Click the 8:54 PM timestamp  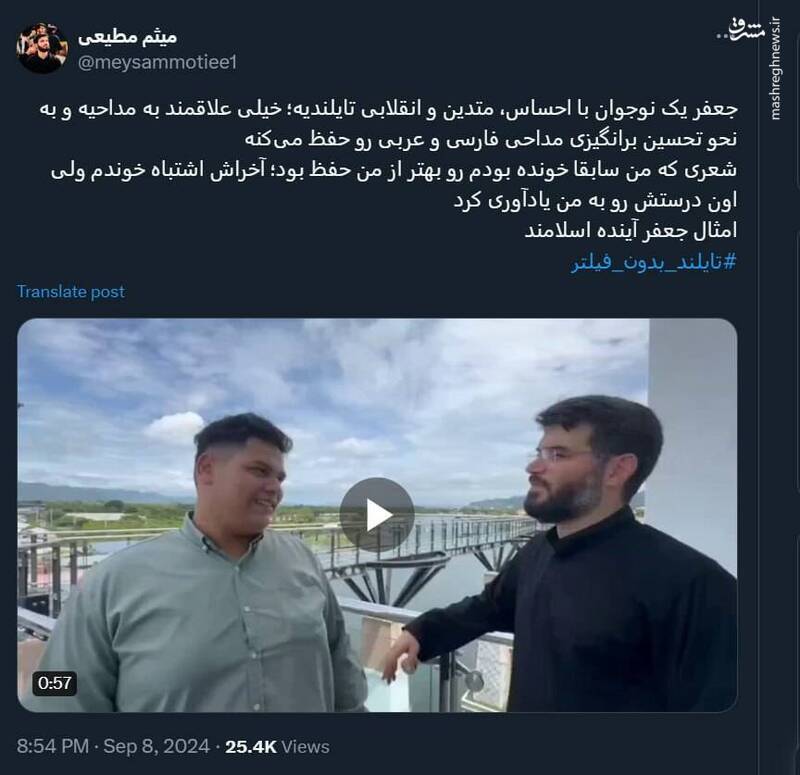point(53,746)
